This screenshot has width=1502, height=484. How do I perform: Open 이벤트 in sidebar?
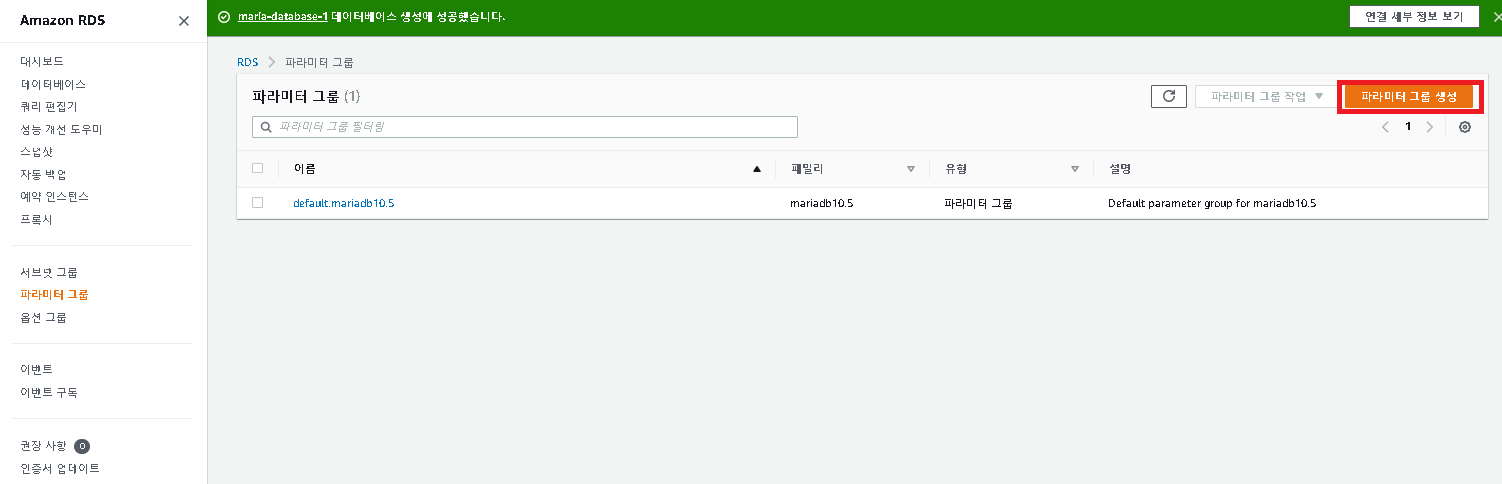coord(36,370)
